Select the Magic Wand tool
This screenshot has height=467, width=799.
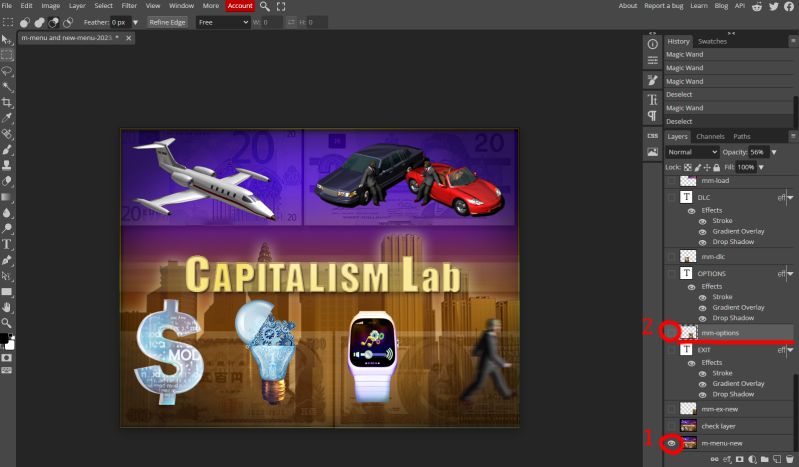pos(7,87)
